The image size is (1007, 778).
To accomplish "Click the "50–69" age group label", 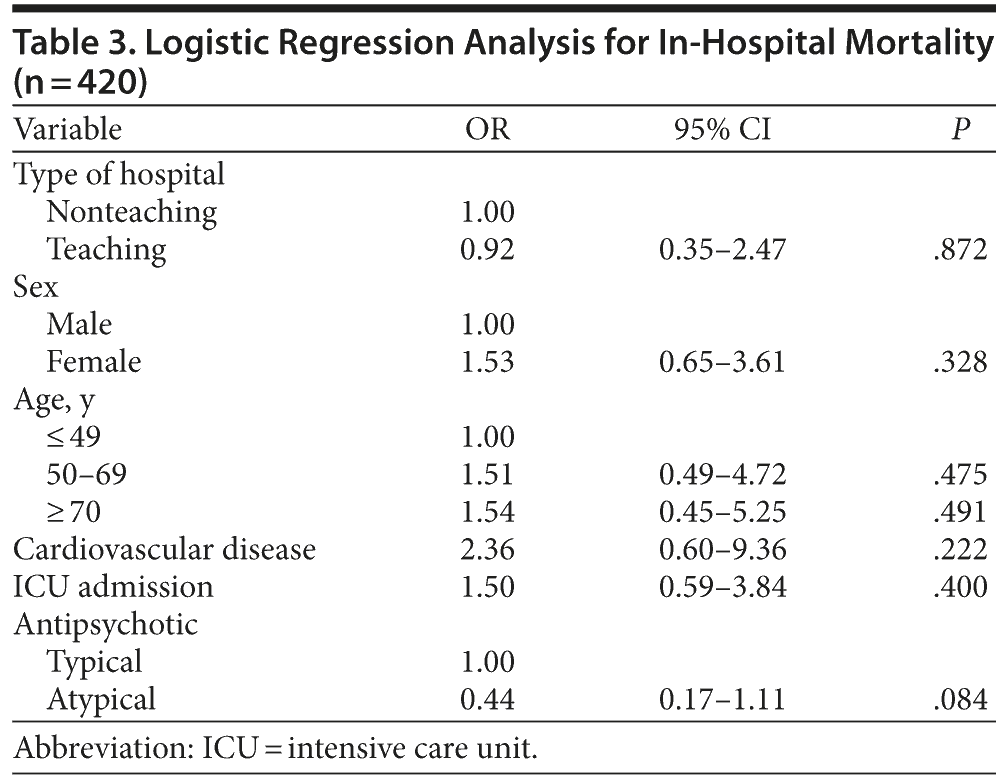I will click(x=87, y=474).
